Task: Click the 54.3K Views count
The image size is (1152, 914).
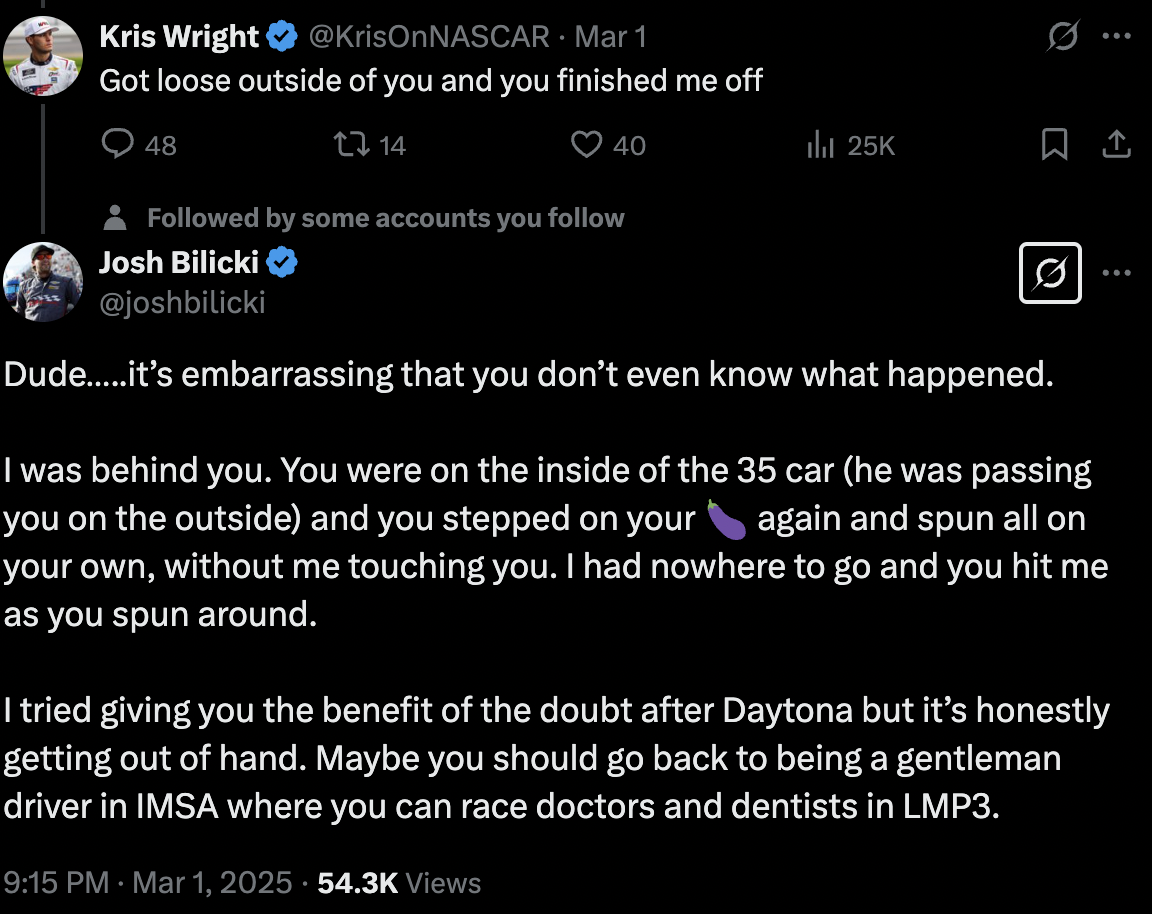Action: 399,882
